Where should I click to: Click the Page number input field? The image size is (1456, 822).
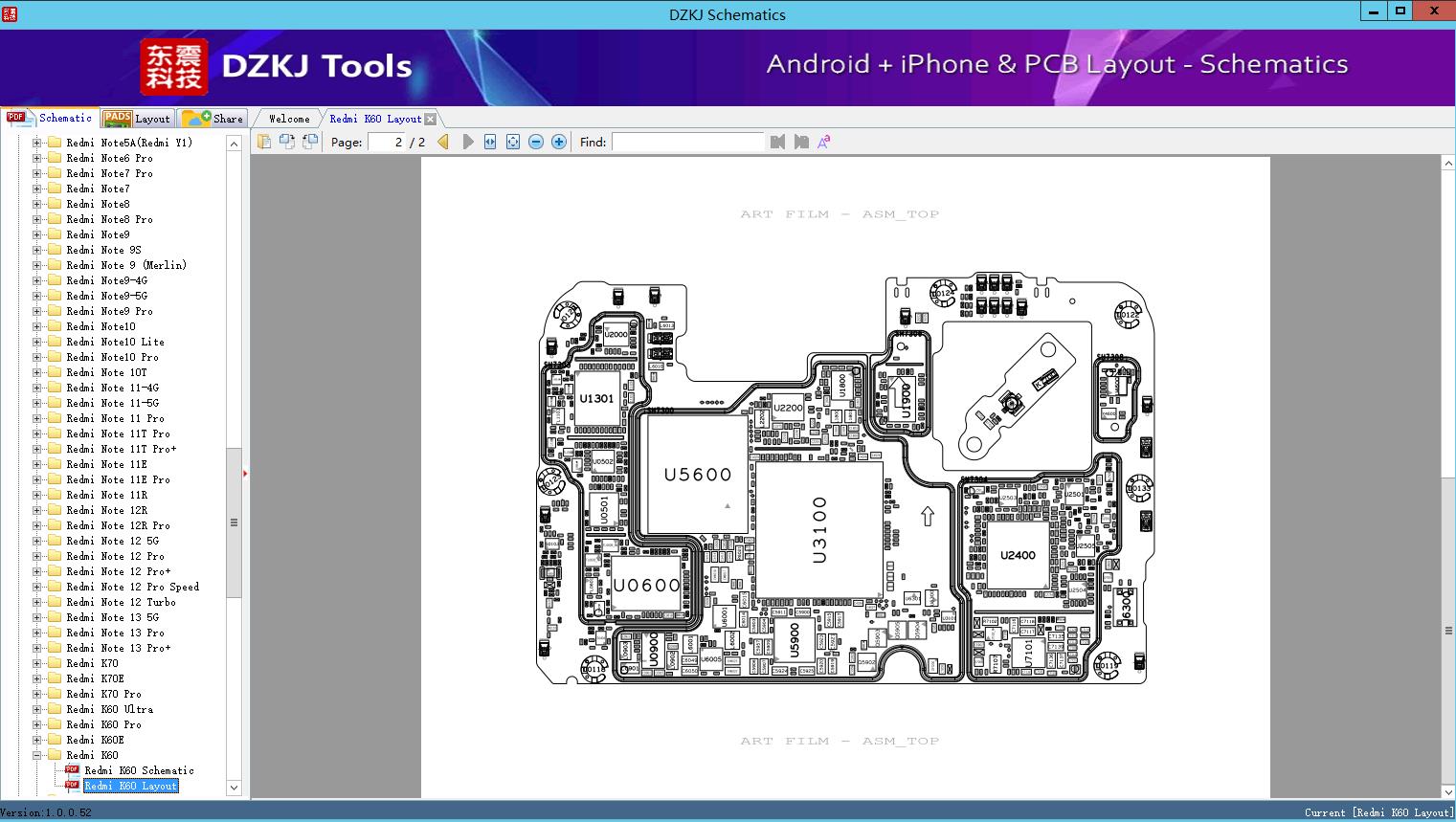click(386, 142)
